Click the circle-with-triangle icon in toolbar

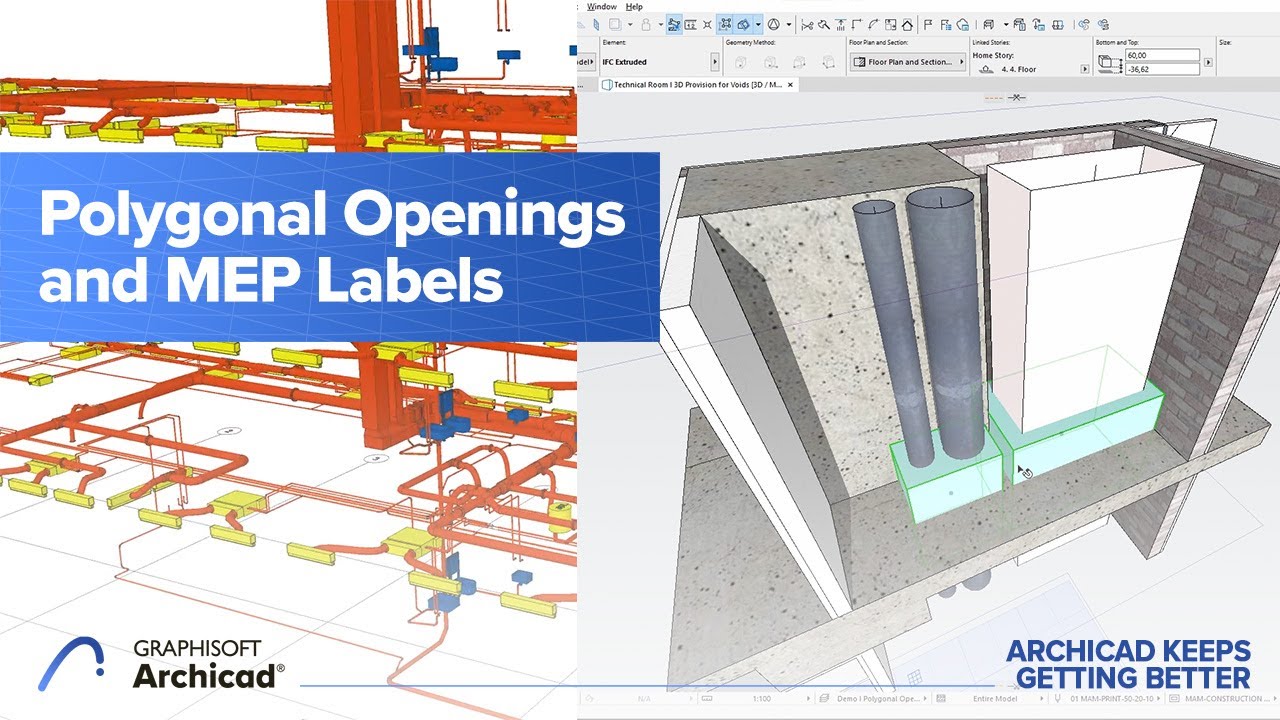coord(773,24)
